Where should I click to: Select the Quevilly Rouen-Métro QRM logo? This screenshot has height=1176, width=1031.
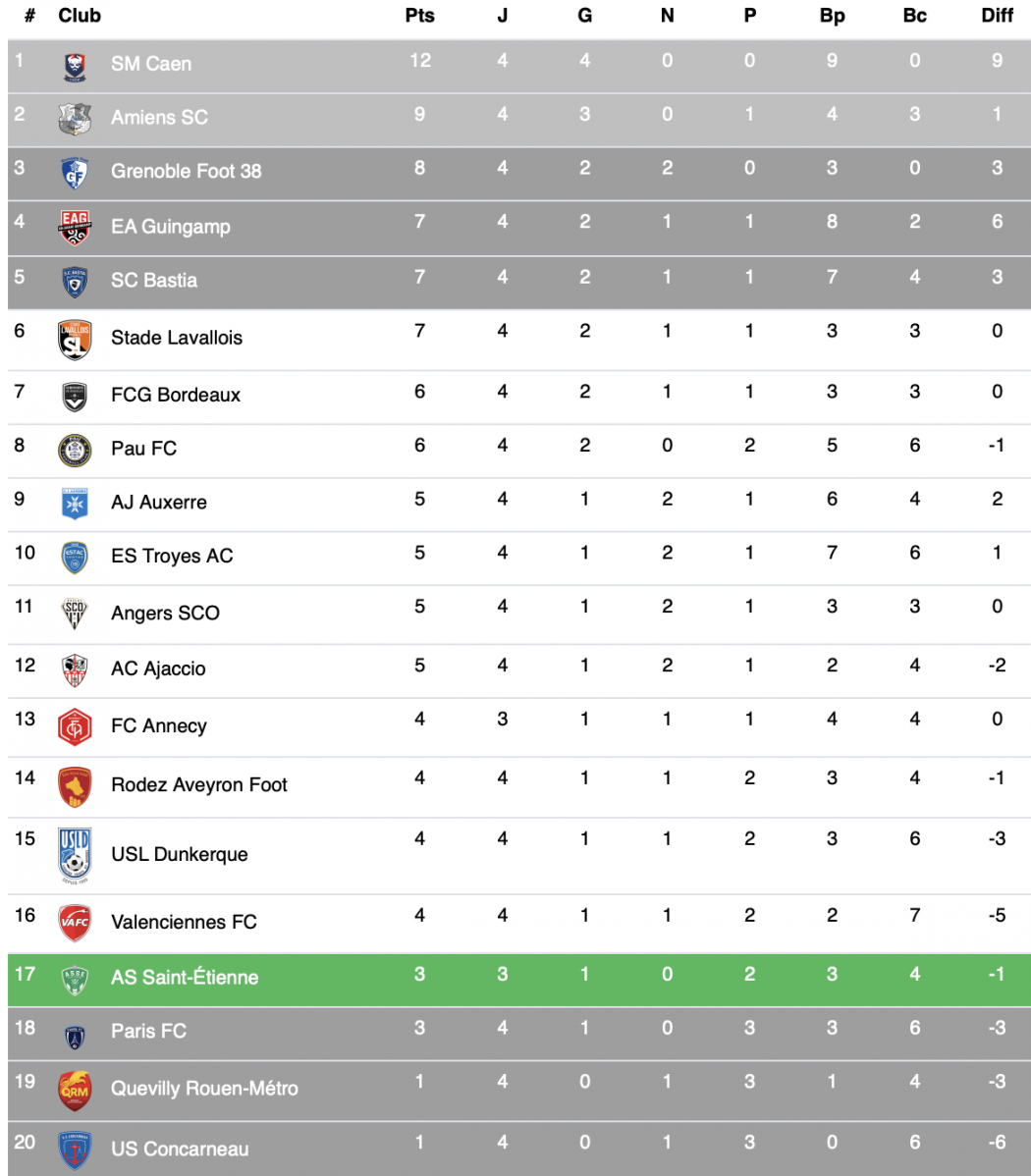[75, 1090]
